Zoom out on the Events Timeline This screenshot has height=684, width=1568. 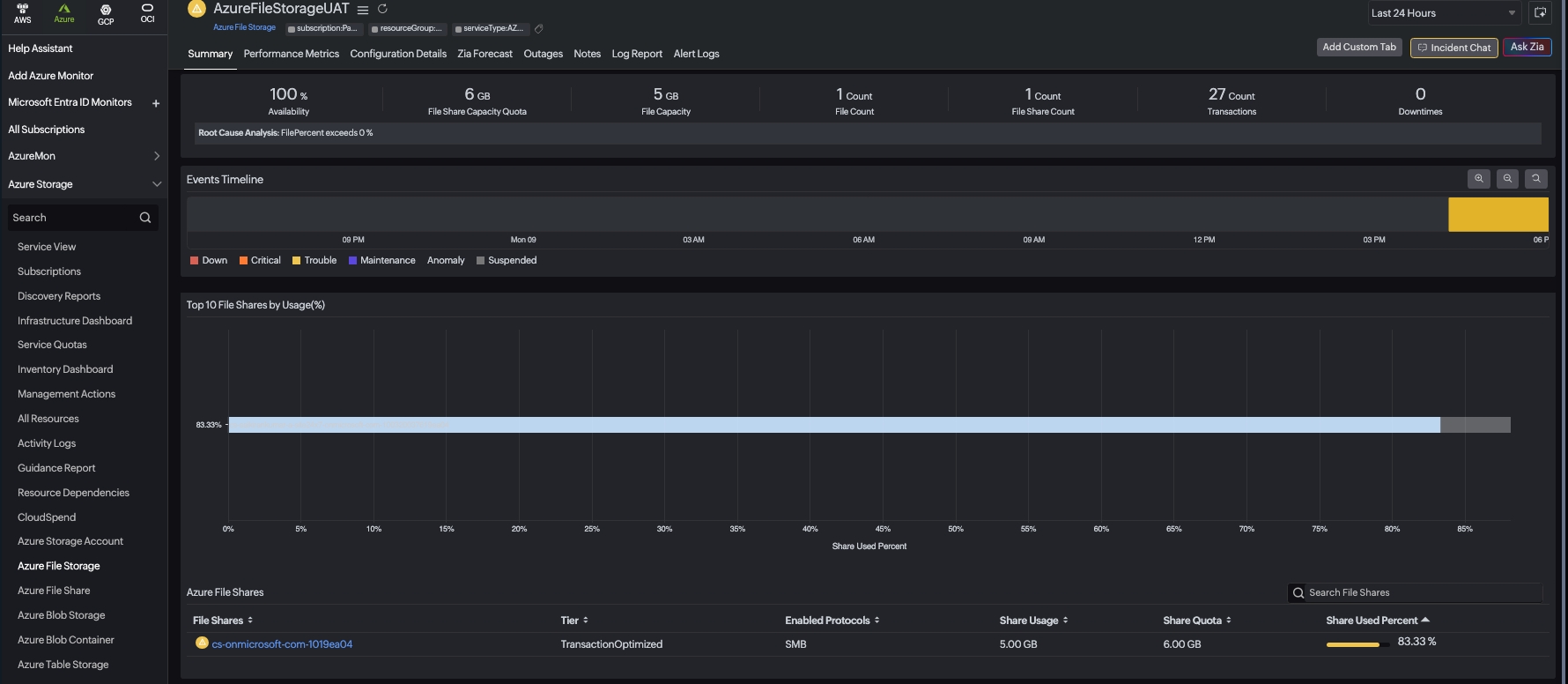[x=1507, y=179]
